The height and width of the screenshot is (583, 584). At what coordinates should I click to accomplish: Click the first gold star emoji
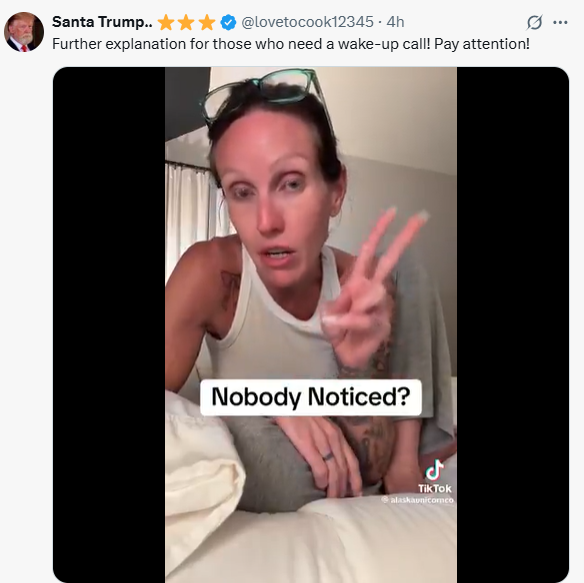click(x=166, y=22)
